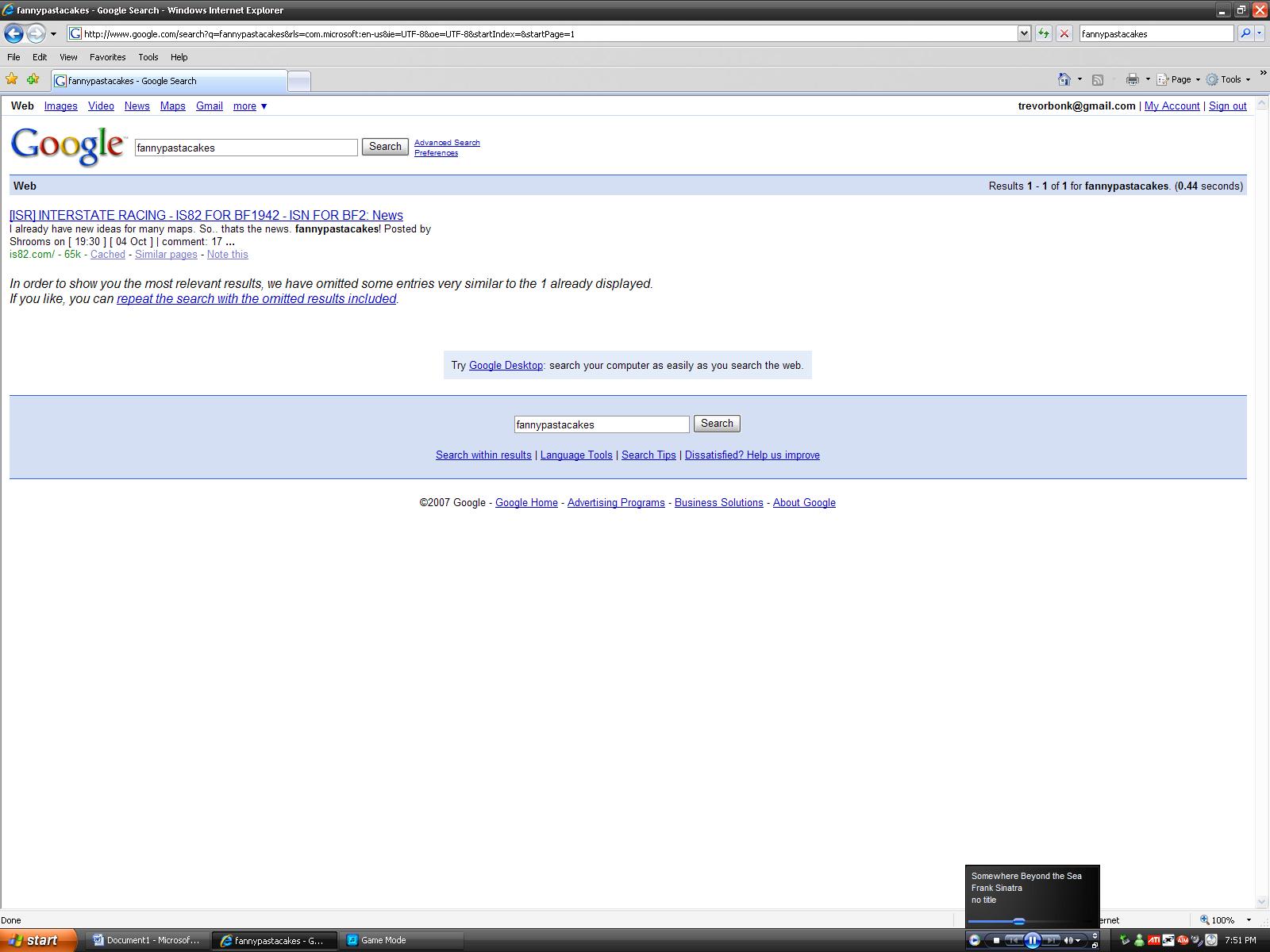
Task: Stop playback in media player toolbar
Action: tap(996, 940)
